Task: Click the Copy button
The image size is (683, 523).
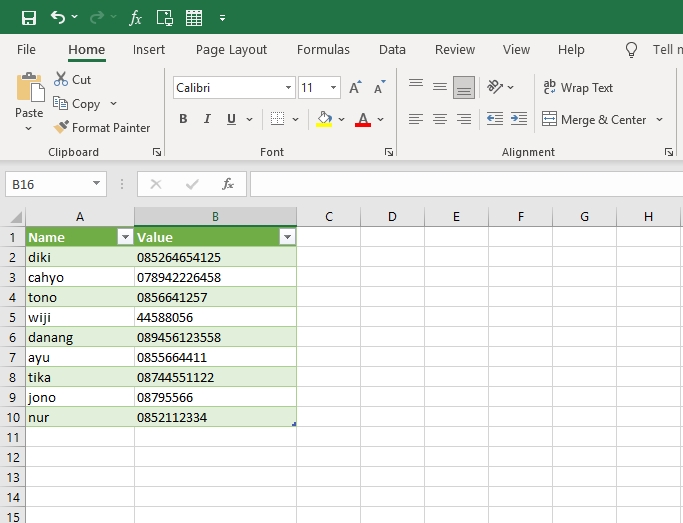Action: (x=77, y=104)
